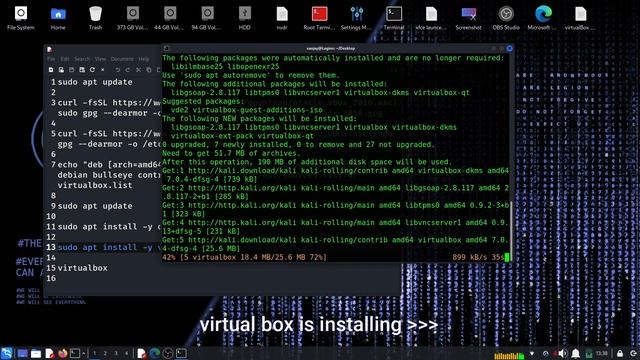Switch to workspace 1
The height and width of the screenshot is (360, 640).
point(95,353)
